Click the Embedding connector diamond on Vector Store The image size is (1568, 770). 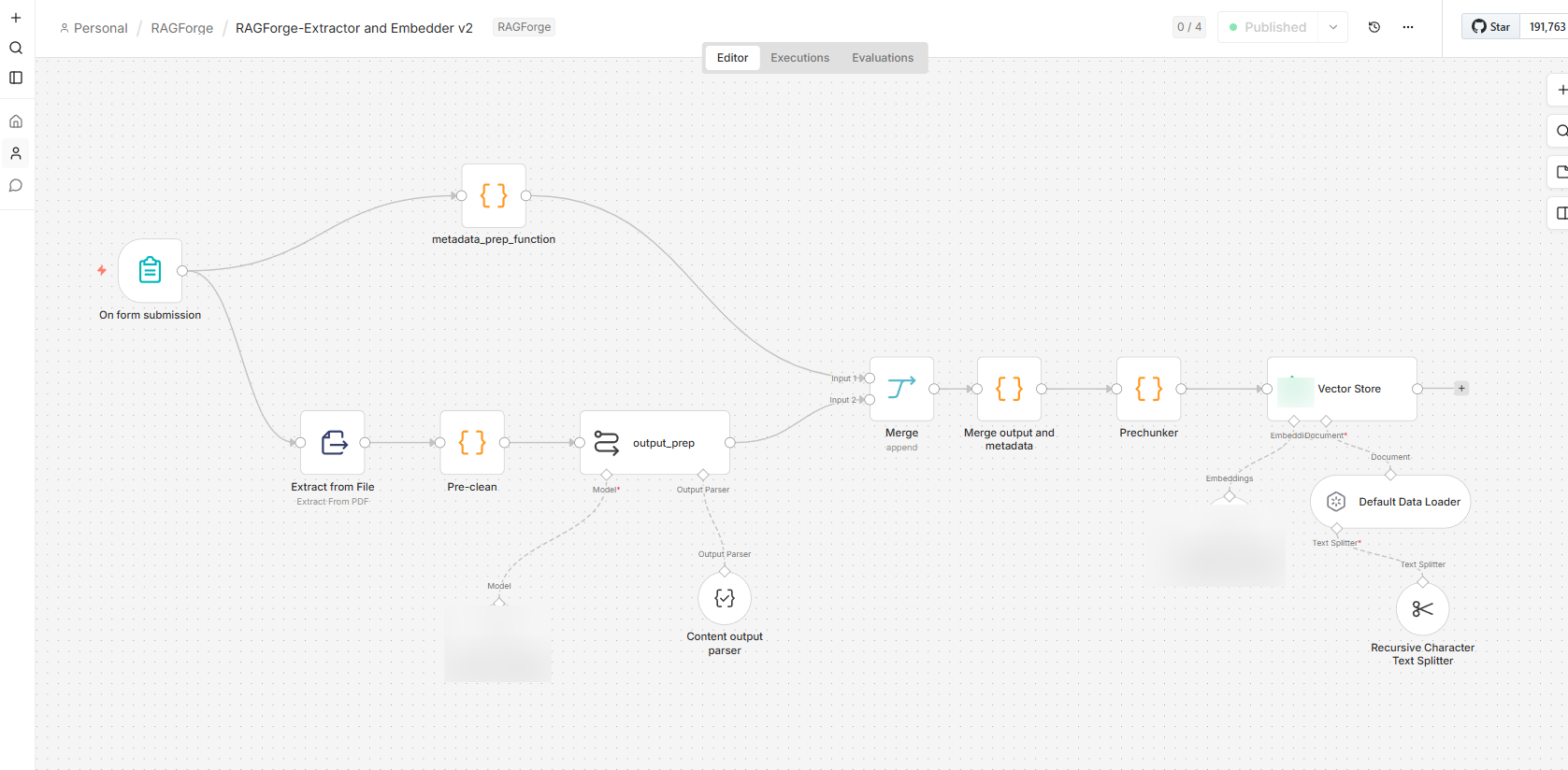(1294, 421)
